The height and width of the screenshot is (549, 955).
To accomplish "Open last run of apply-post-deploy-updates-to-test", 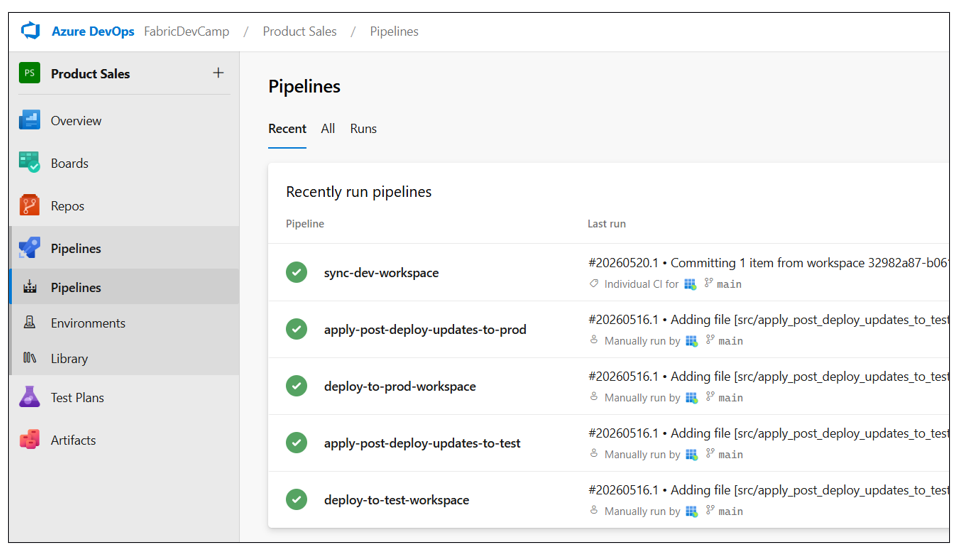I will pos(768,433).
